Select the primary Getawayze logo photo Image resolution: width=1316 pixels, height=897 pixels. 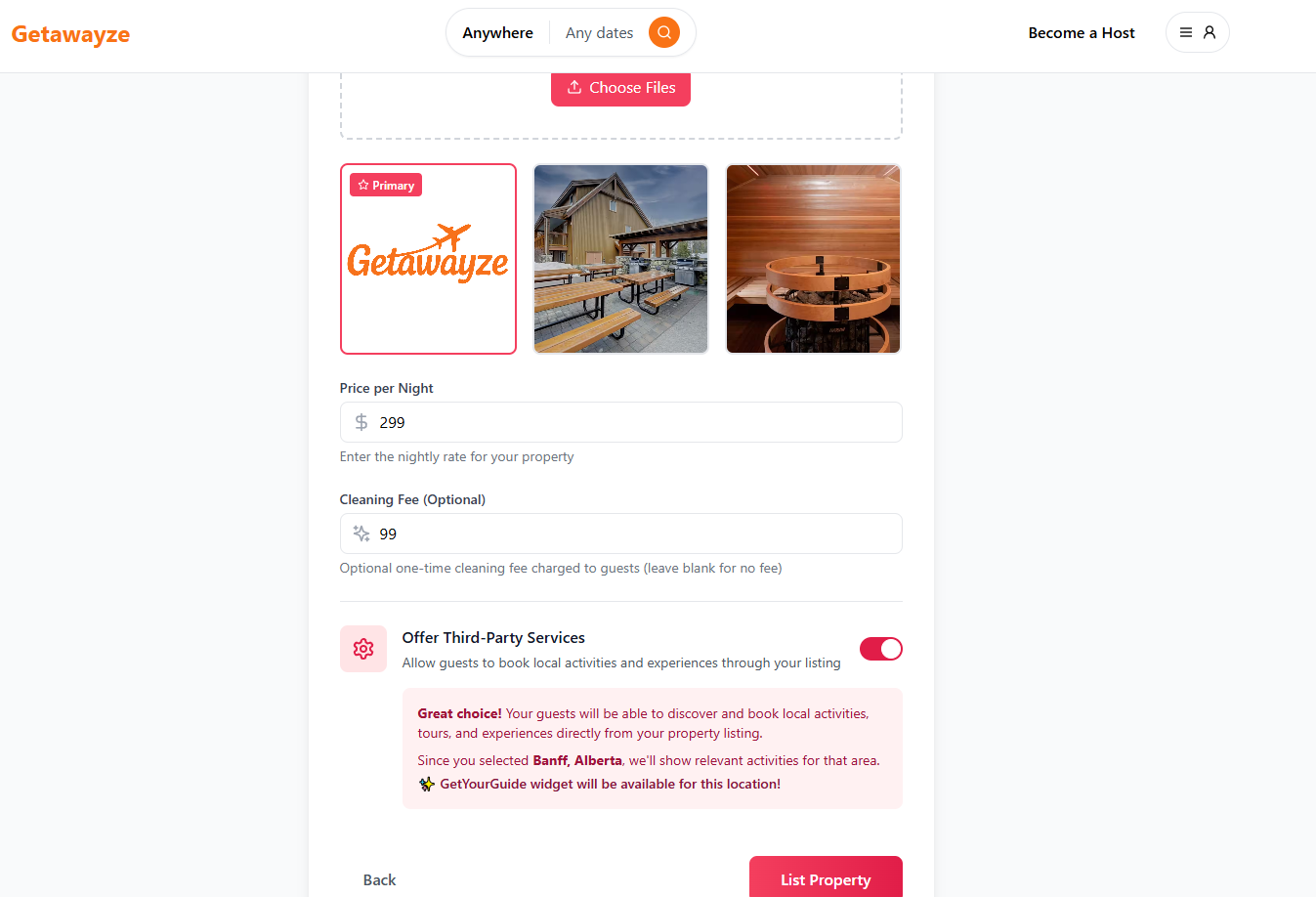[428, 259]
